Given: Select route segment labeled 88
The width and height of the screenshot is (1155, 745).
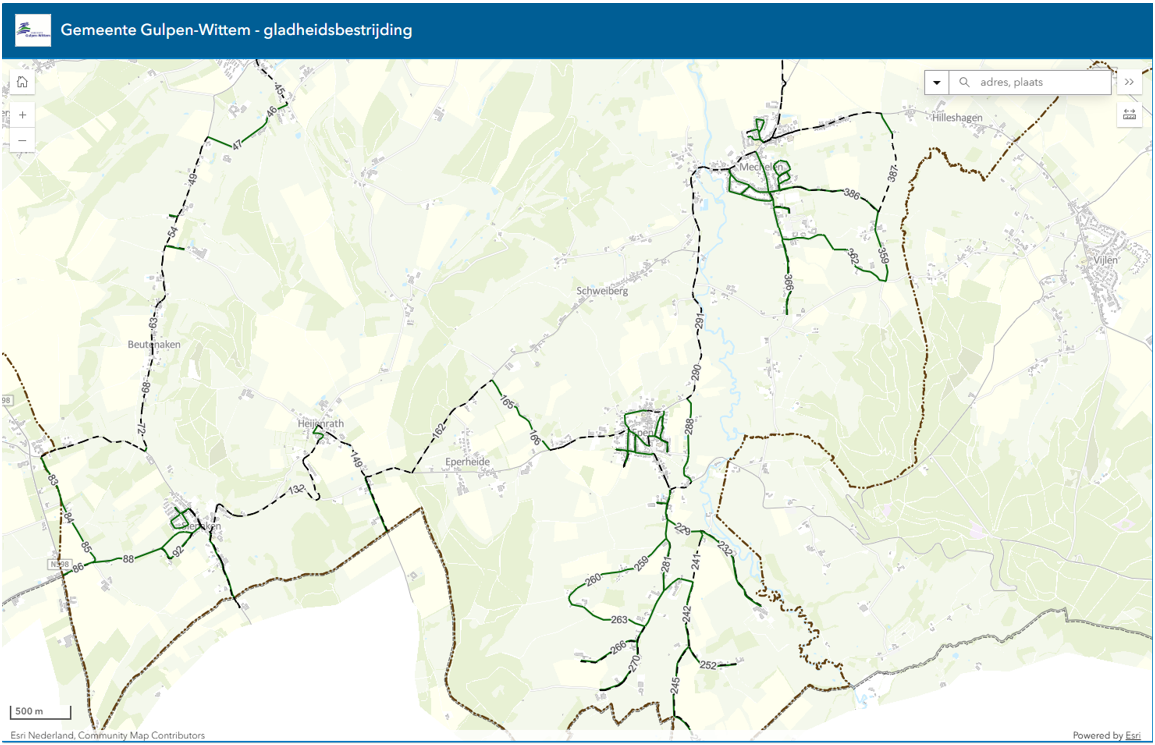Looking at the screenshot, I should click(128, 559).
